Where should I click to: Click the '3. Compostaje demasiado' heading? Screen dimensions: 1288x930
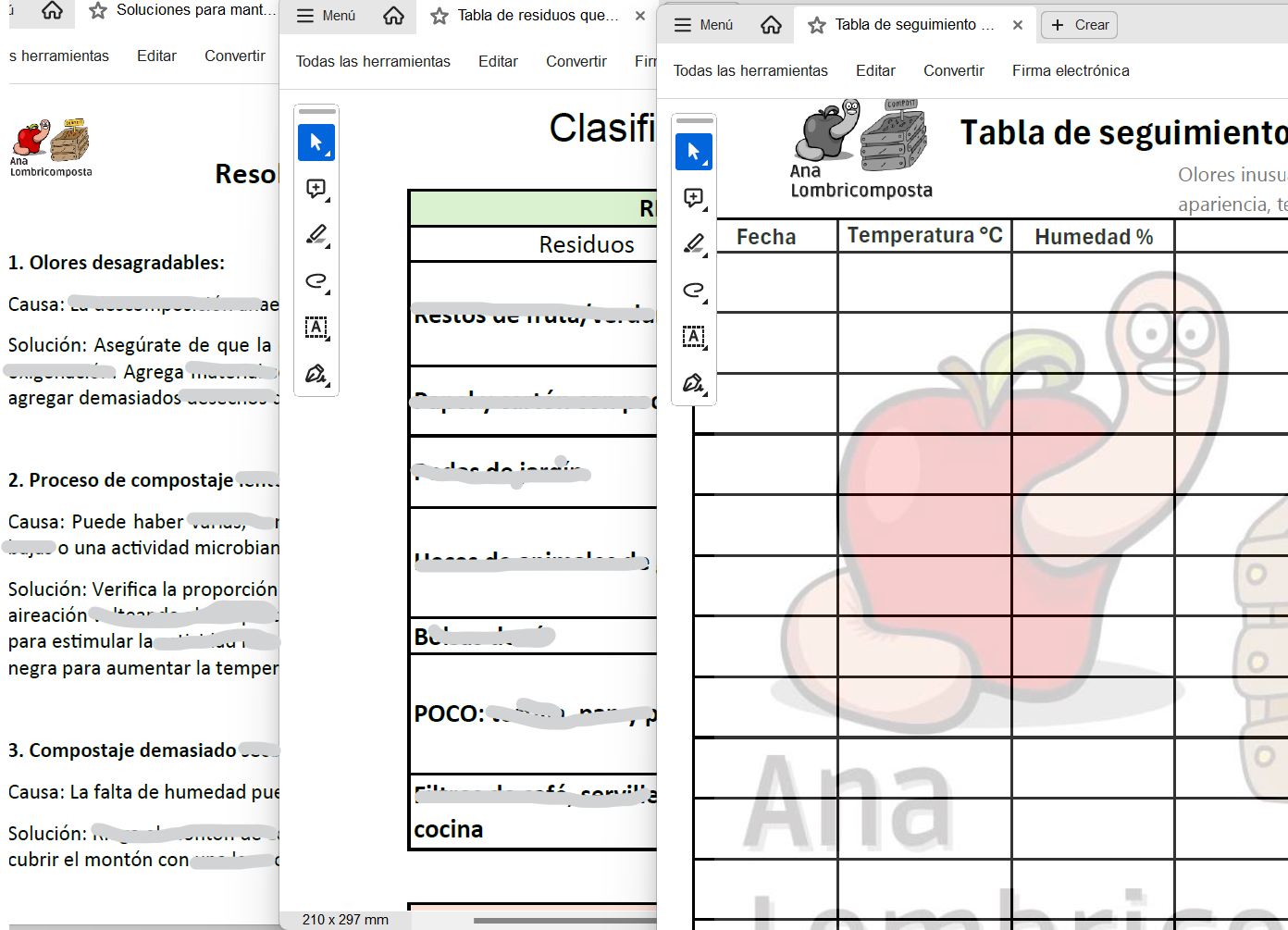tap(122, 750)
